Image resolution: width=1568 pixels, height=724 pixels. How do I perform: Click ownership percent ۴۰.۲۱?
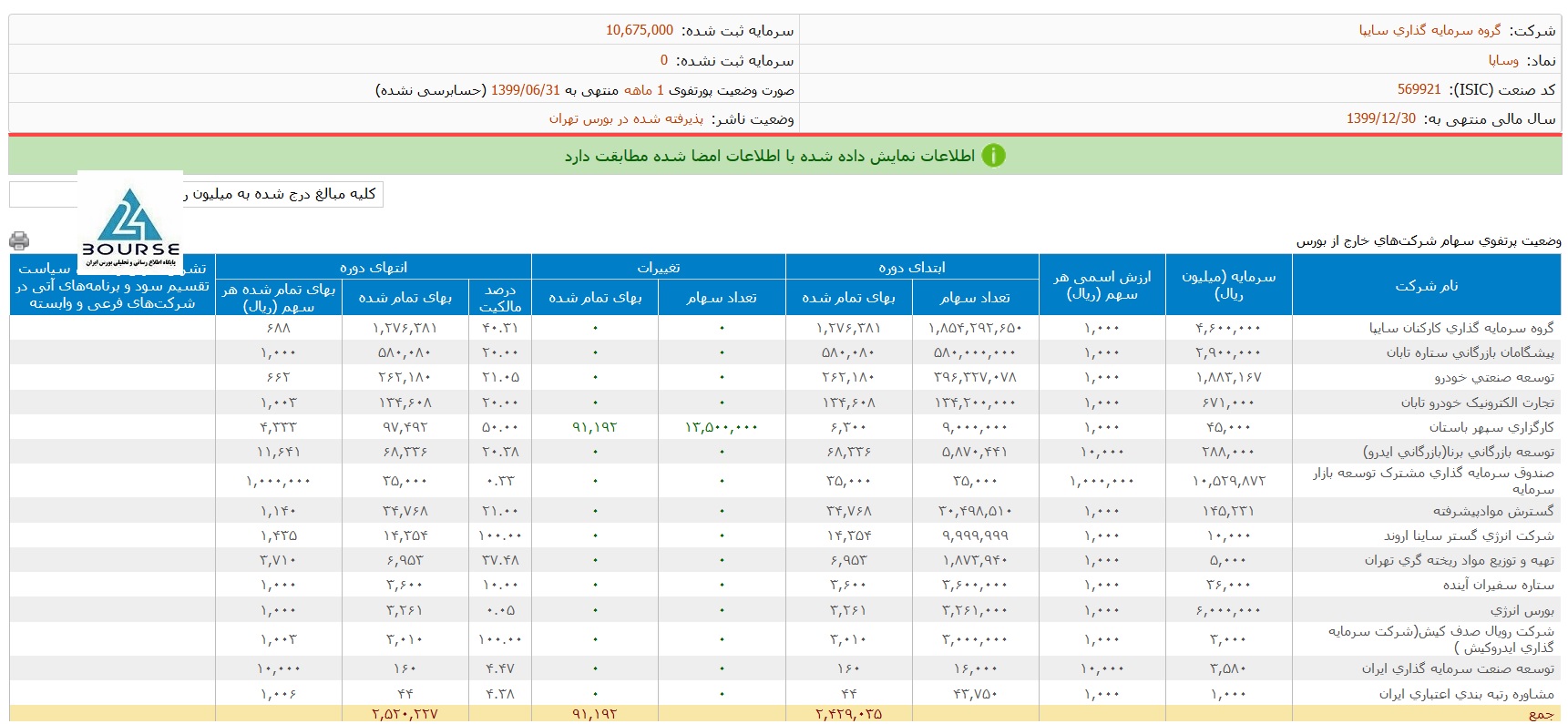click(500, 328)
